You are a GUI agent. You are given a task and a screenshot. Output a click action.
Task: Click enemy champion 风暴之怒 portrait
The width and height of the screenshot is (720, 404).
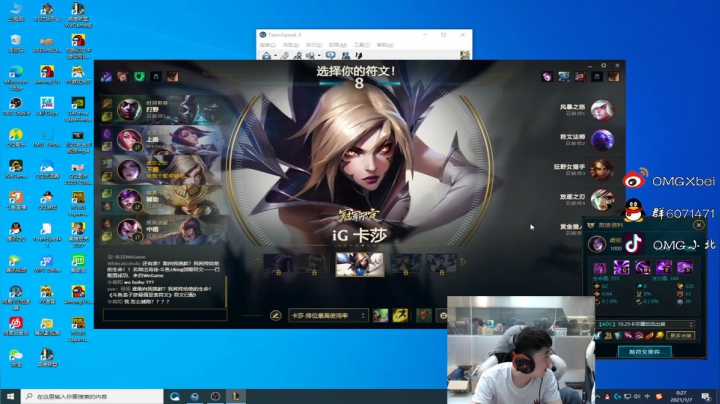[x=602, y=110]
